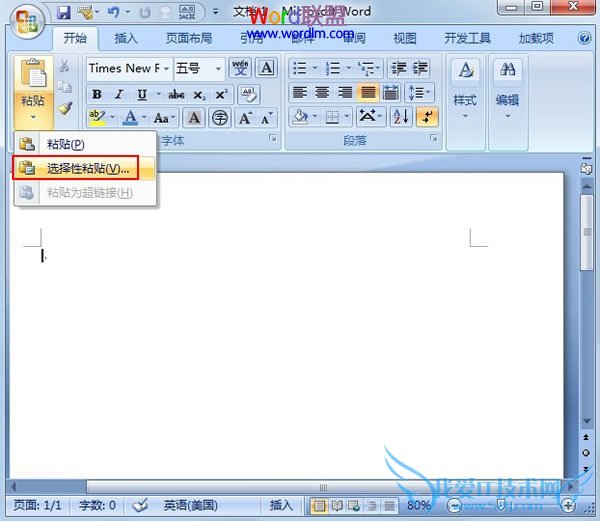Toggle align text left
Image resolution: width=600 pixels, height=521 pixels.
(x=300, y=93)
